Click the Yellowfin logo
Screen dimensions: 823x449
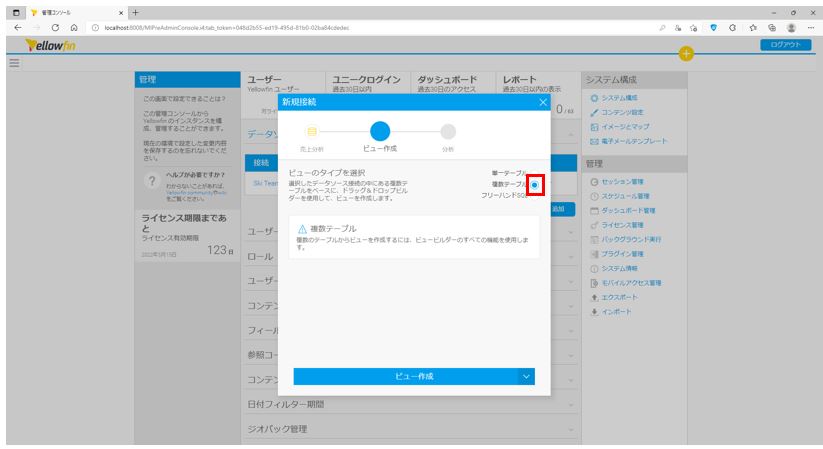[51, 46]
